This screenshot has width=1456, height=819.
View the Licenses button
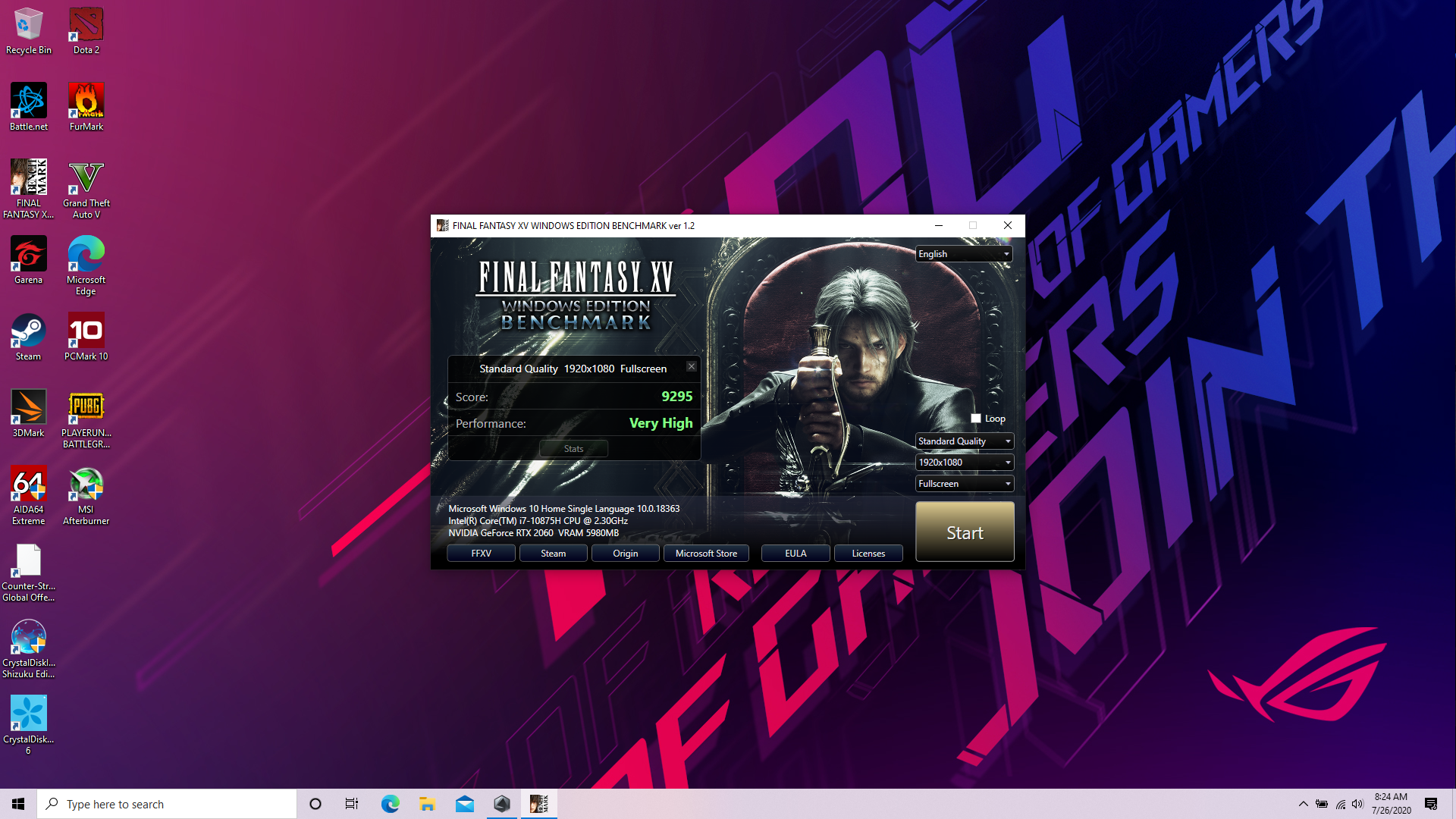point(868,554)
